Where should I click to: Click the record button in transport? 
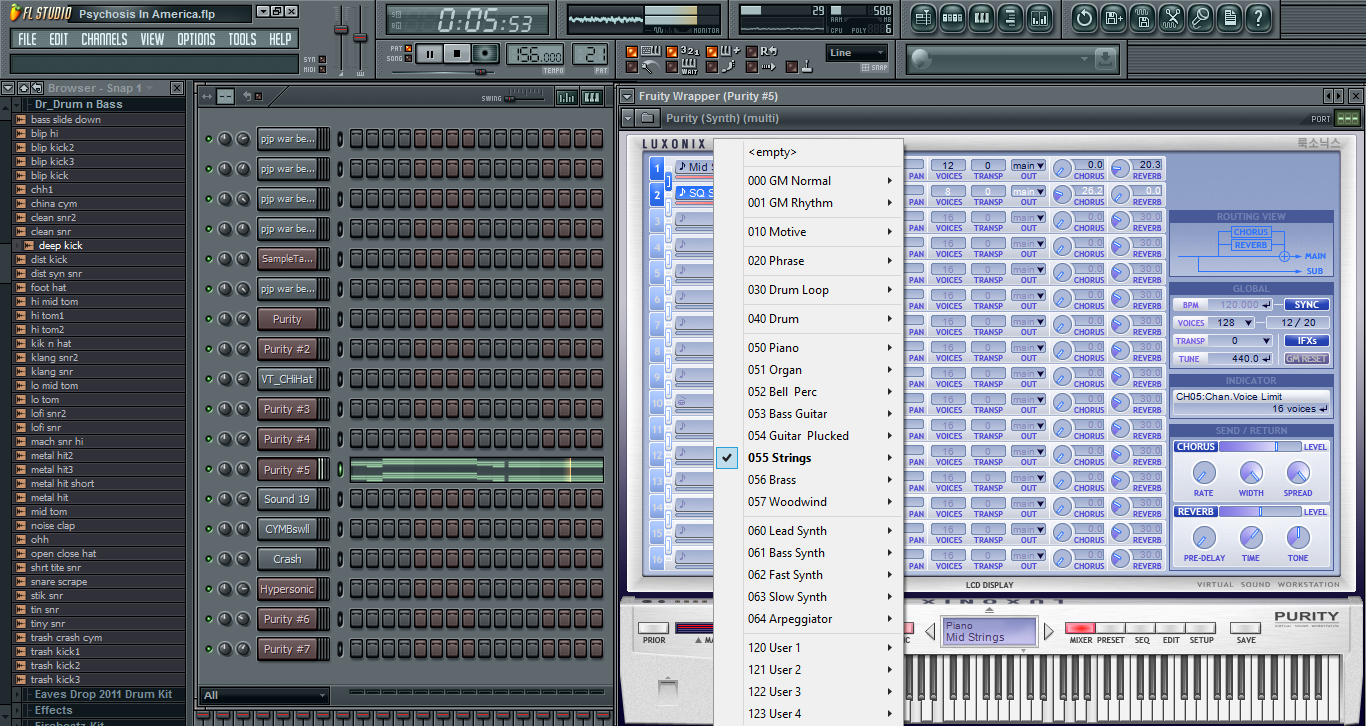pos(485,54)
